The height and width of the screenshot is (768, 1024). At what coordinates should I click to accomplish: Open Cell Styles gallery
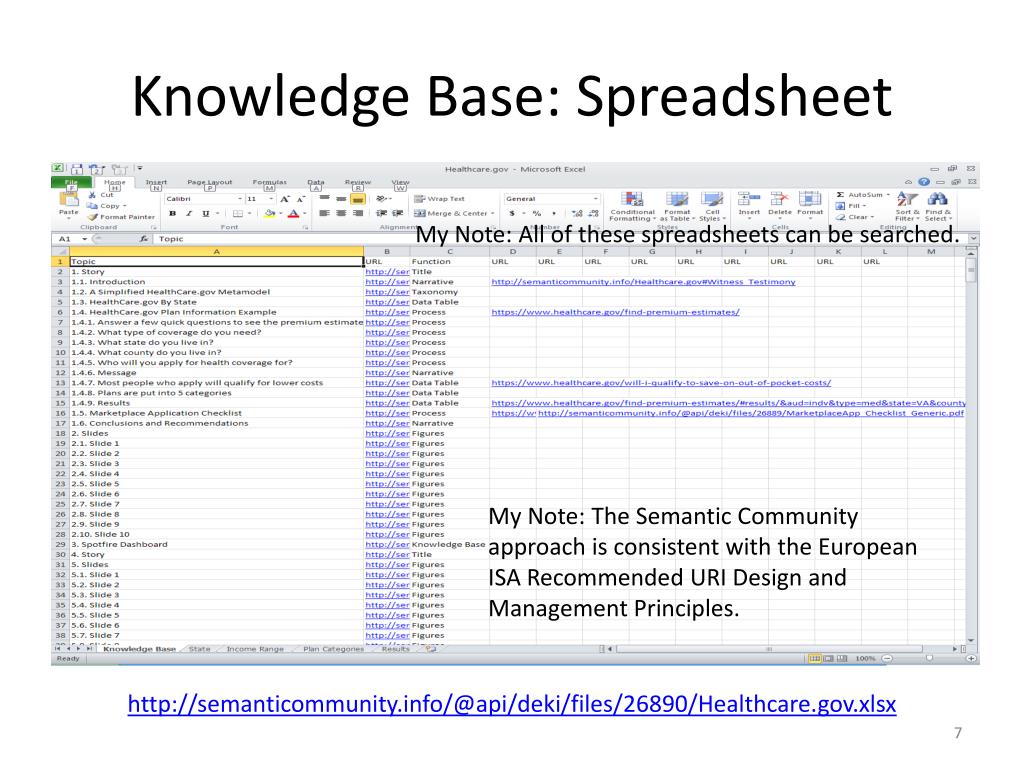(x=712, y=207)
